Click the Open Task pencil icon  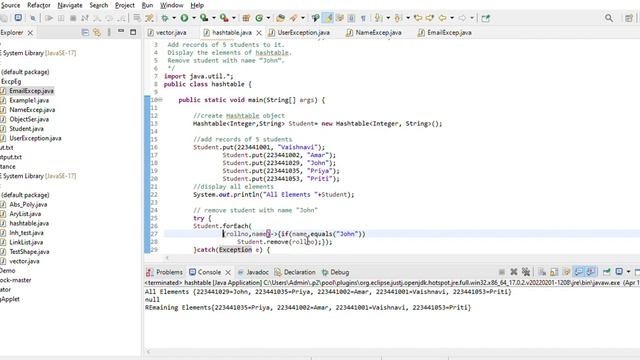pyautogui.click(x=293, y=18)
